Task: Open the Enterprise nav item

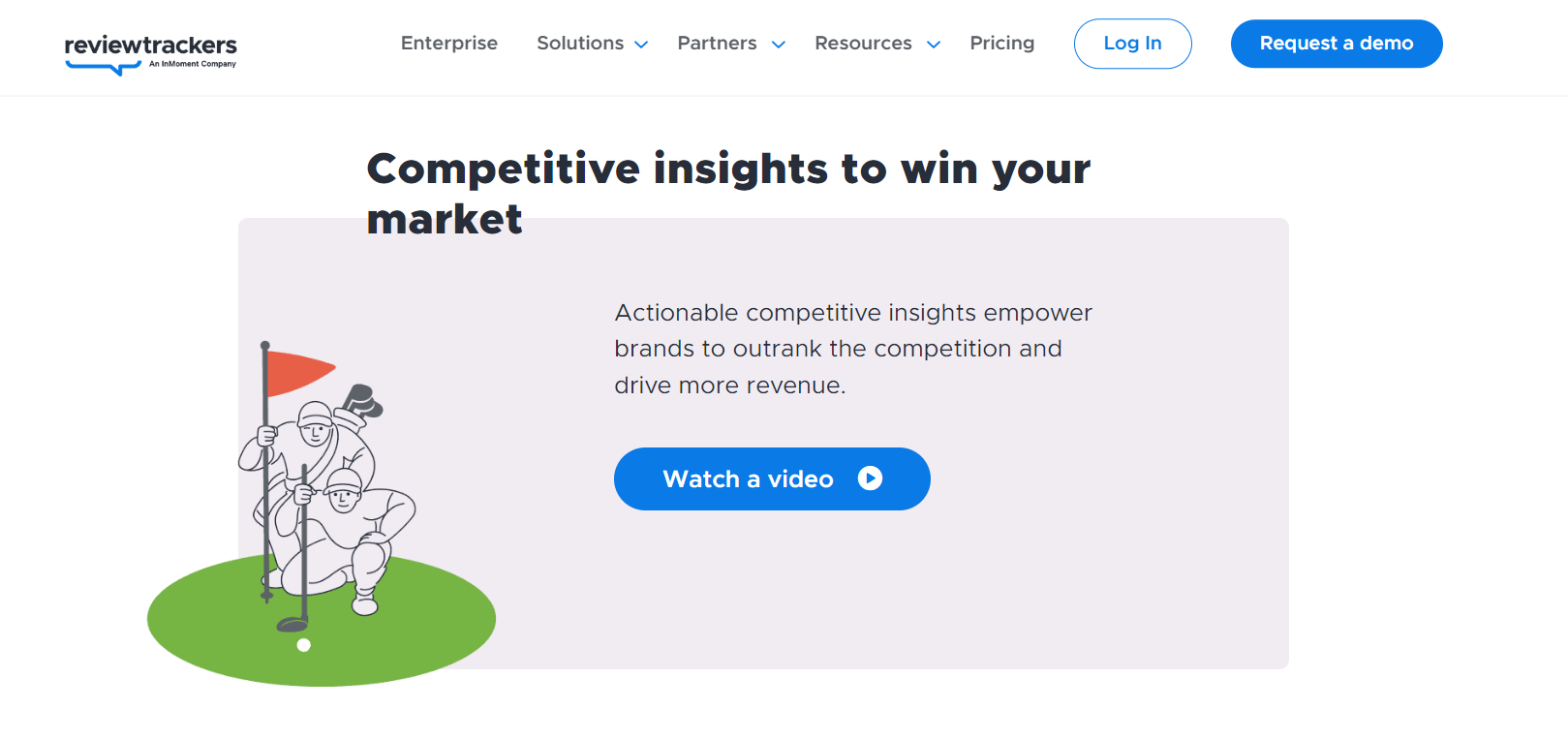Action: tap(449, 44)
